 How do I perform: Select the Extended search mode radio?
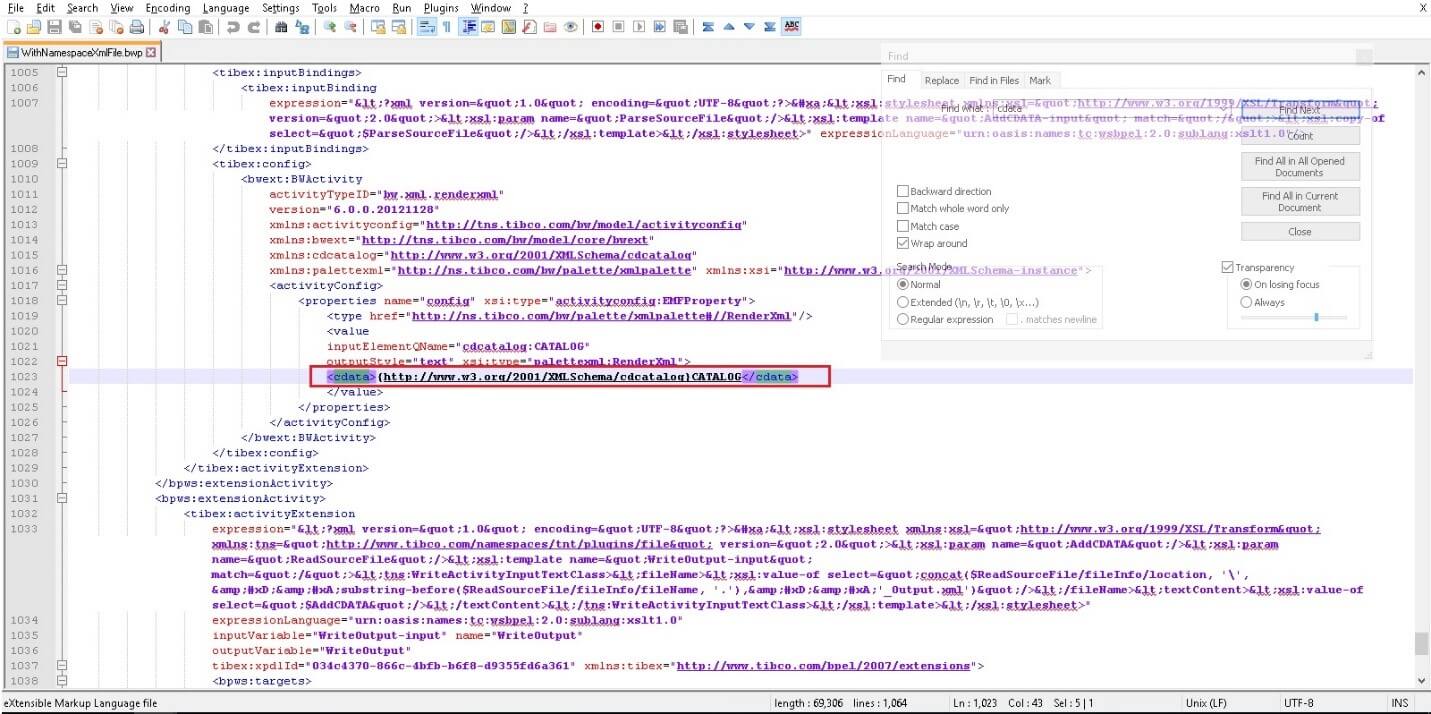(903, 302)
